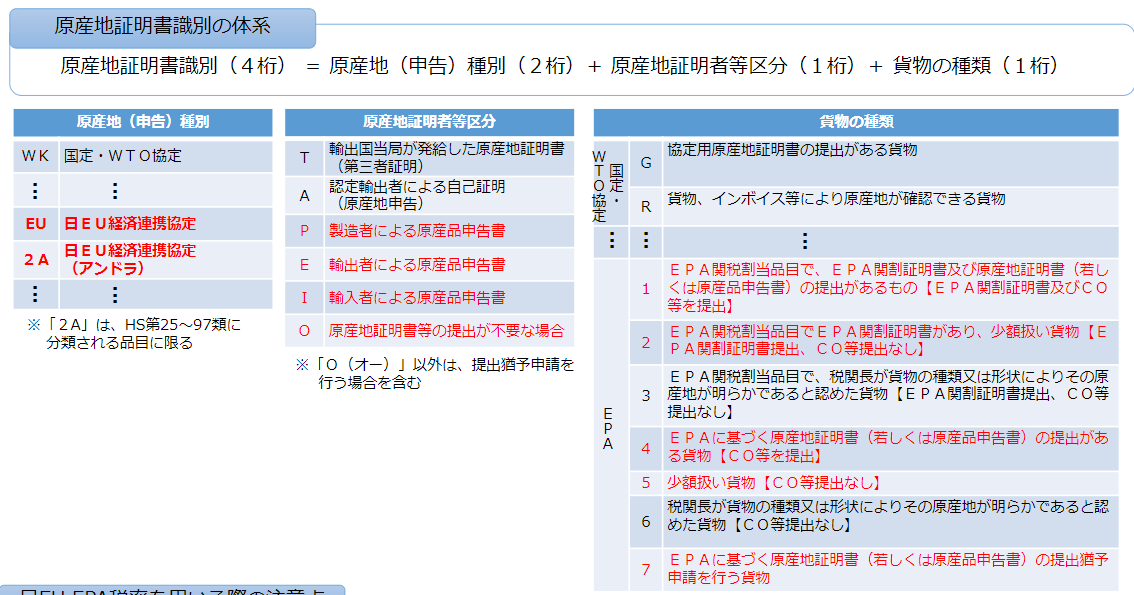This screenshot has height=595, width=1134.
Task: Select 少額扱い貨物 row number 5
Action: point(874,483)
